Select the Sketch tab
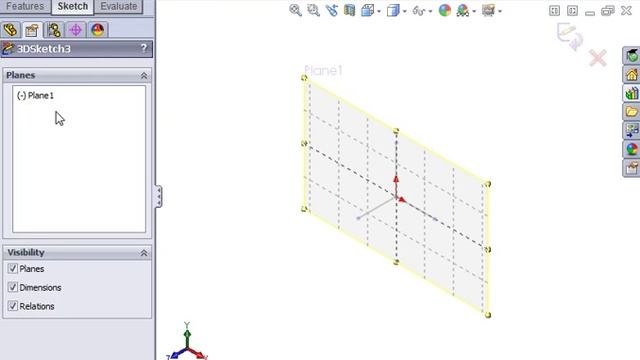 tap(73, 7)
